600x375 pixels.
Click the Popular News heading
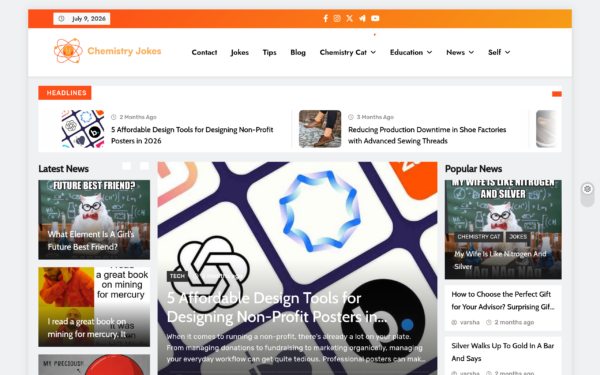pos(473,169)
